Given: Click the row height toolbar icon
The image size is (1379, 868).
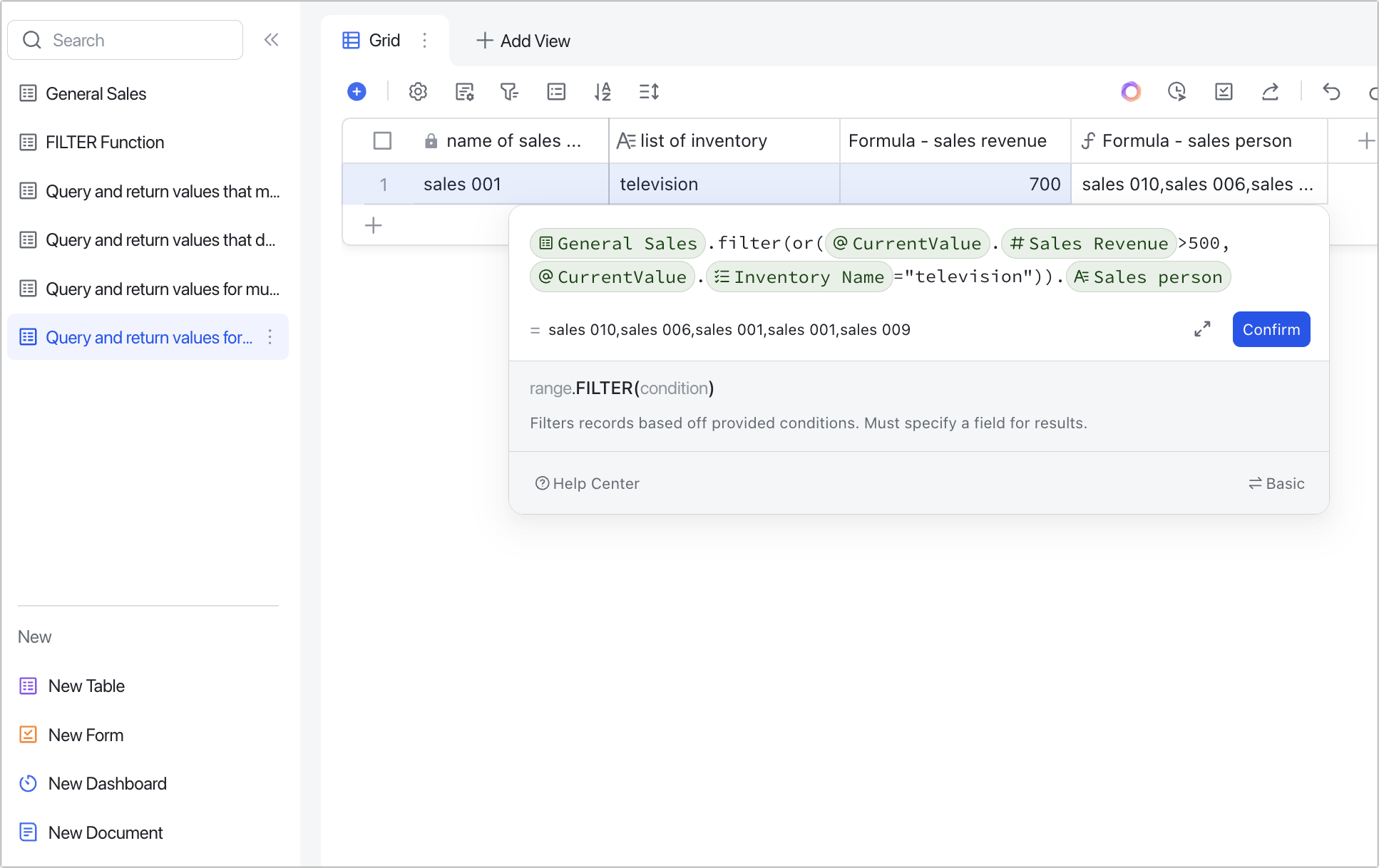Looking at the screenshot, I should pos(649,92).
